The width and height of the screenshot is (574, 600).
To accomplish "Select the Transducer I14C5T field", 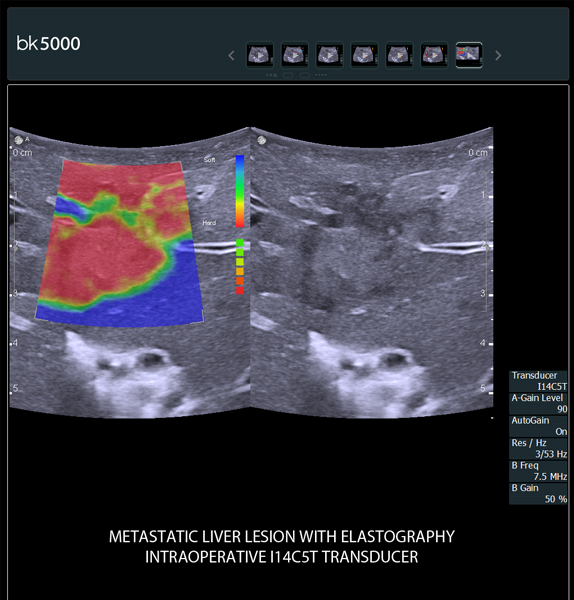I will click(538, 381).
